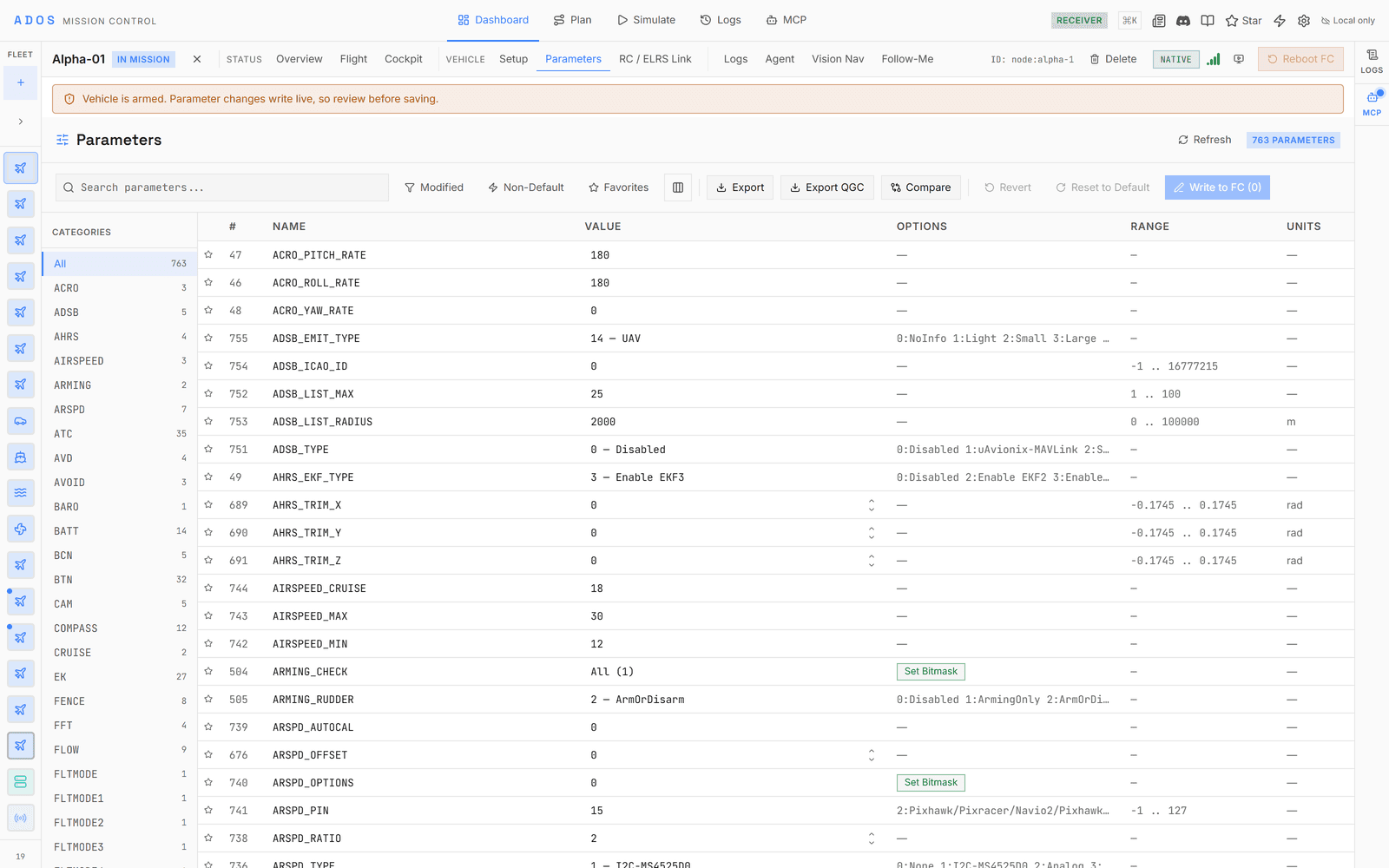This screenshot has height=868, width=1389.
Task: Favorite the ADSB_TYPE parameter star
Action: [208, 450]
